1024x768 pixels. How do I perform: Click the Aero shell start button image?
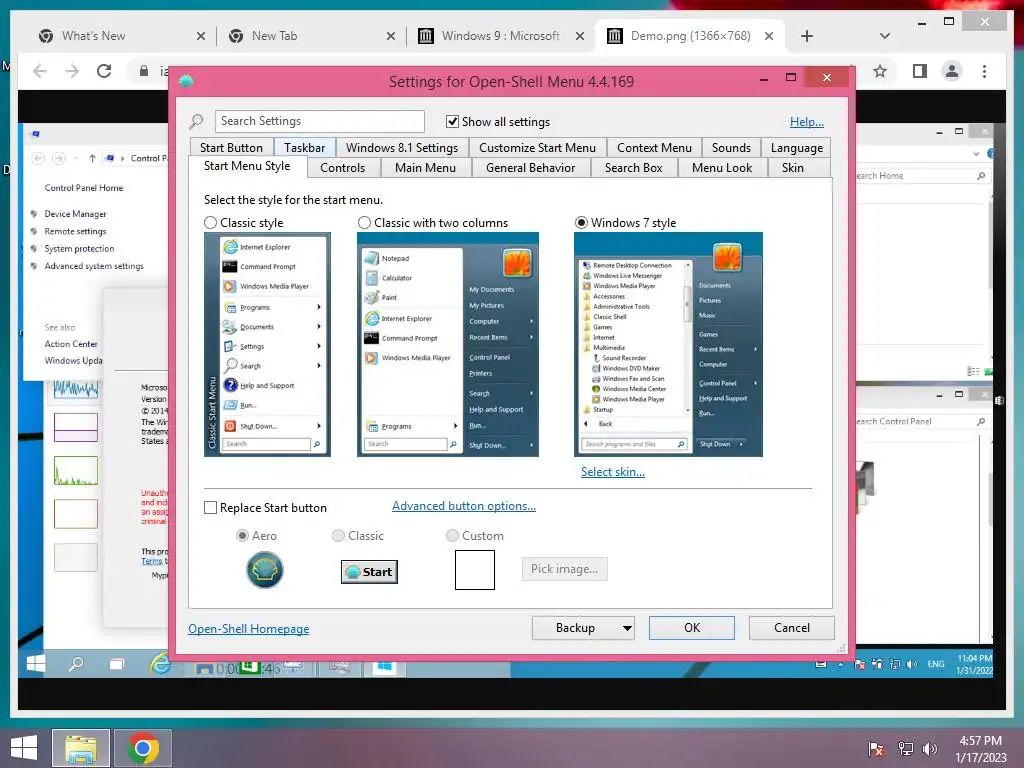[264, 569]
